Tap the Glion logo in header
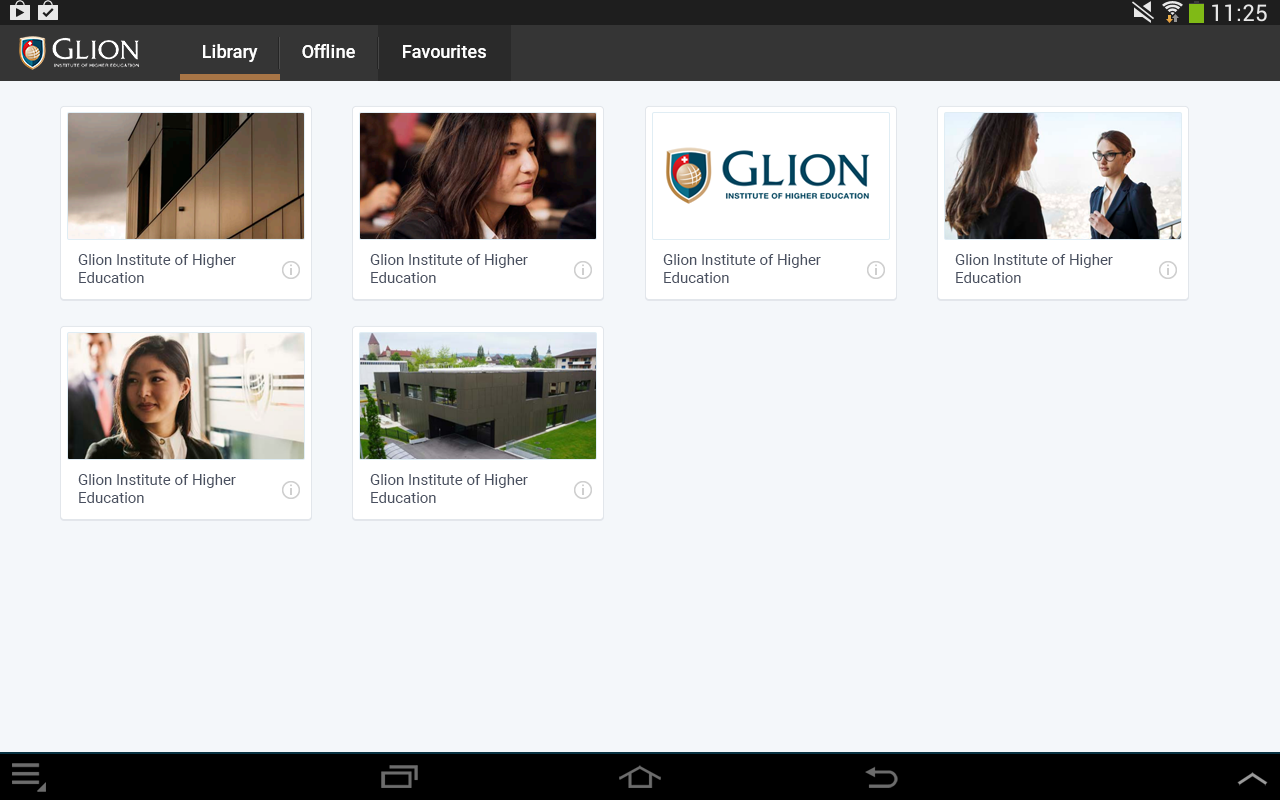Viewport: 1280px width, 800px height. pyautogui.click(x=80, y=52)
